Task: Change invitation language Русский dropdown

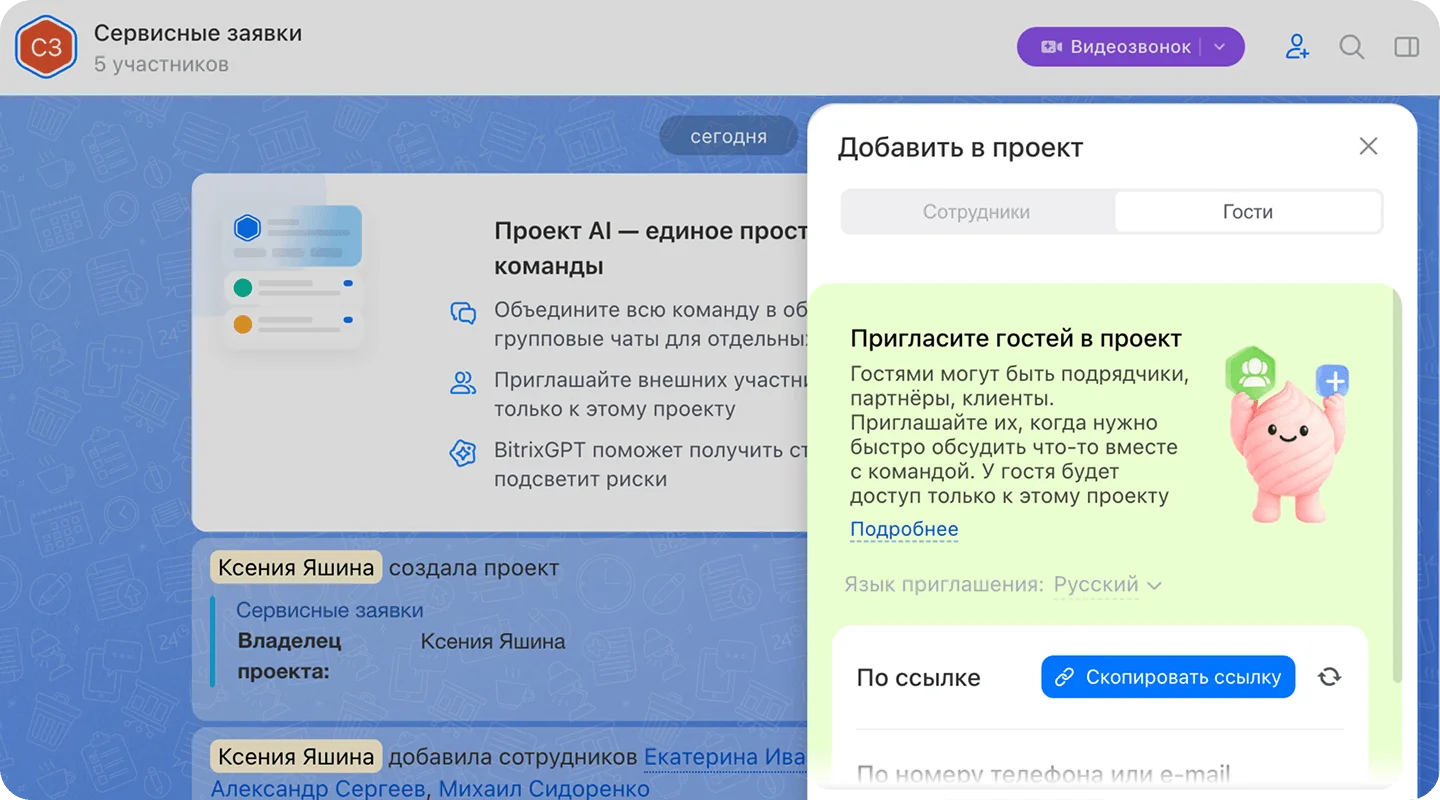Action: pos(1107,584)
